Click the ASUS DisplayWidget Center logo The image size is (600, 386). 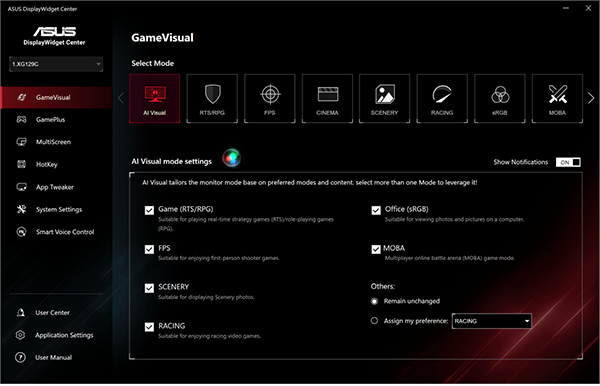(x=54, y=36)
